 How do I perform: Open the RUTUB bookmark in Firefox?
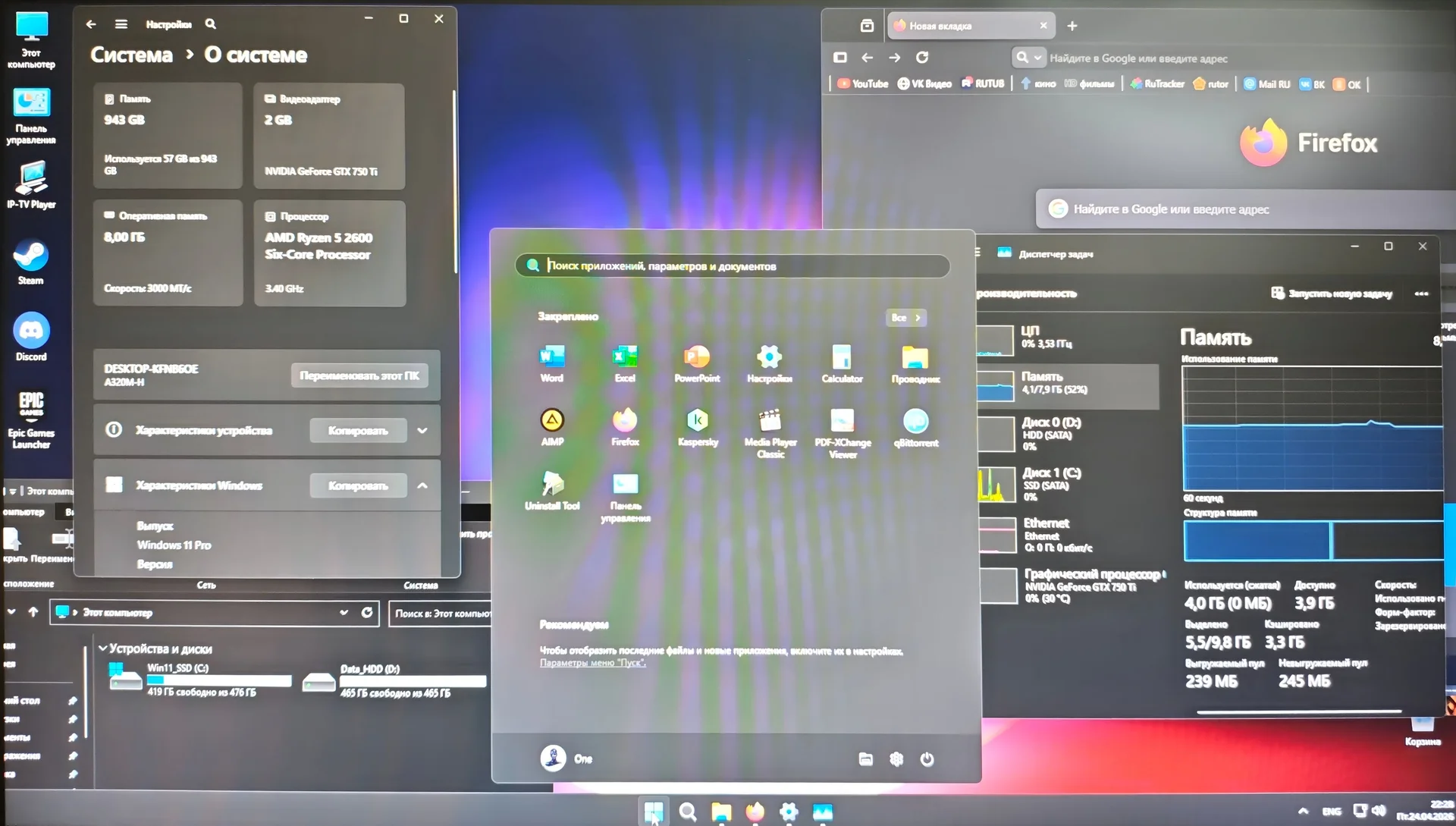point(983,84)
